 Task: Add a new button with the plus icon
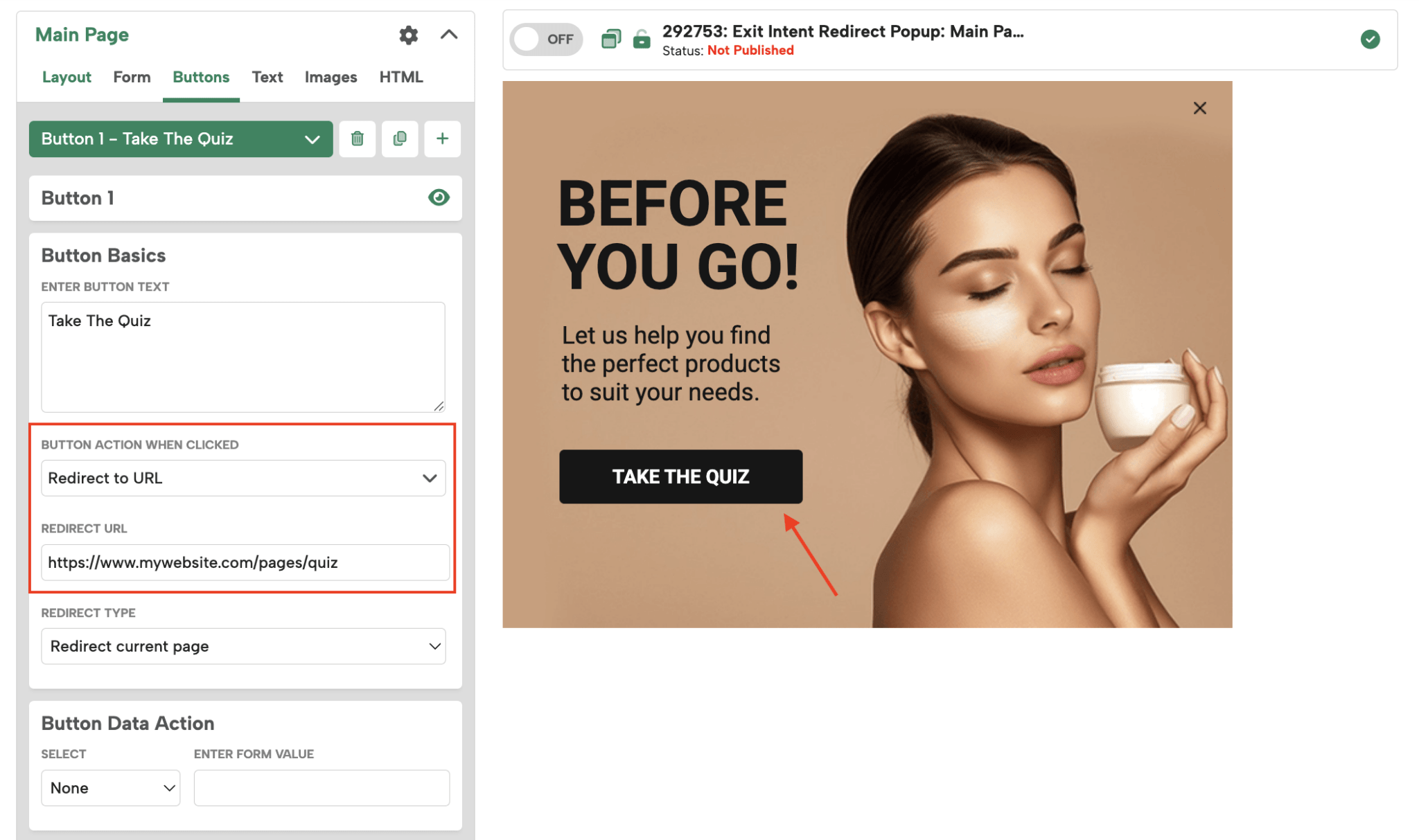[442, 138]
